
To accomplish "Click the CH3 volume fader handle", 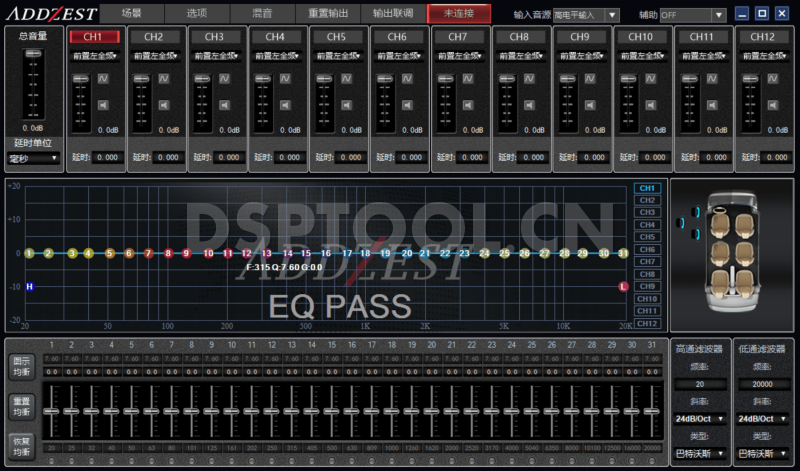I will pyautogui.click(x=202, y=79).
